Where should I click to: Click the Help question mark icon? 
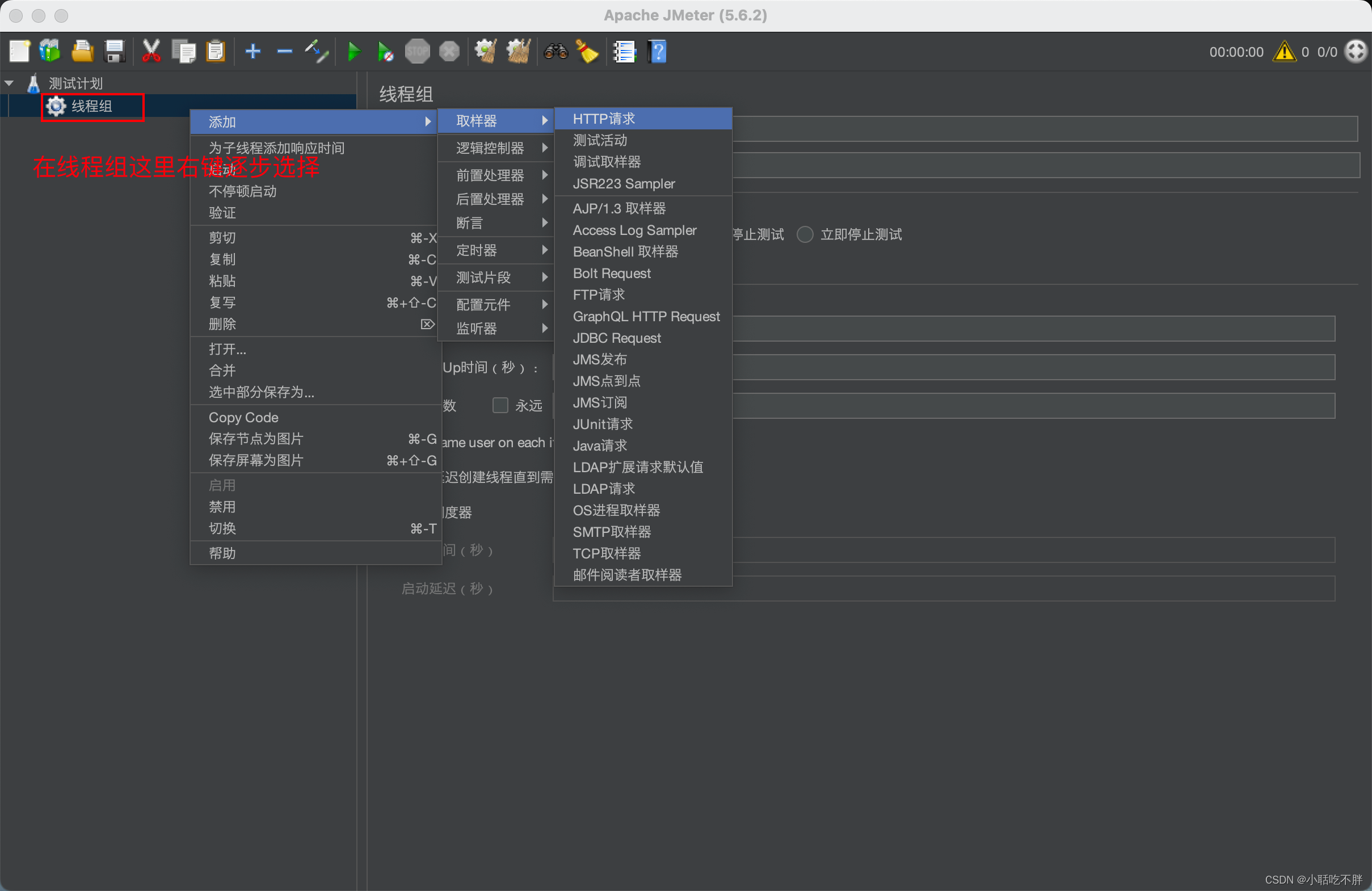tap(657, 51)
